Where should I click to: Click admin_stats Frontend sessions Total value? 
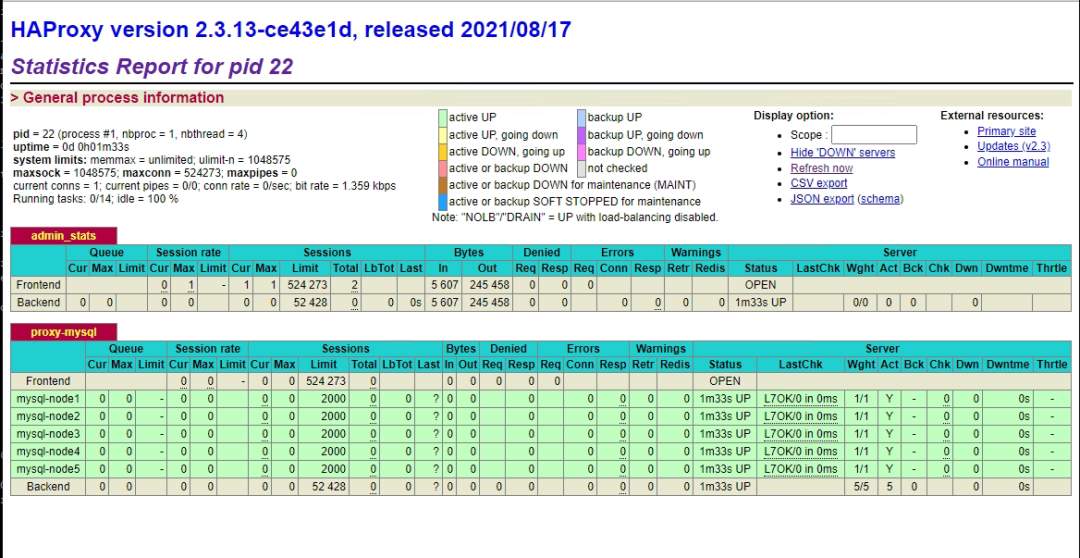click(x=353, y=285)
